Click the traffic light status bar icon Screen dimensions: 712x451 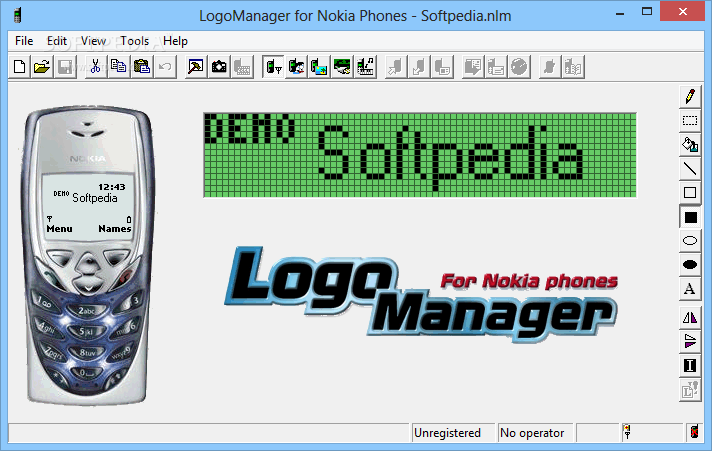coord(627,432)
